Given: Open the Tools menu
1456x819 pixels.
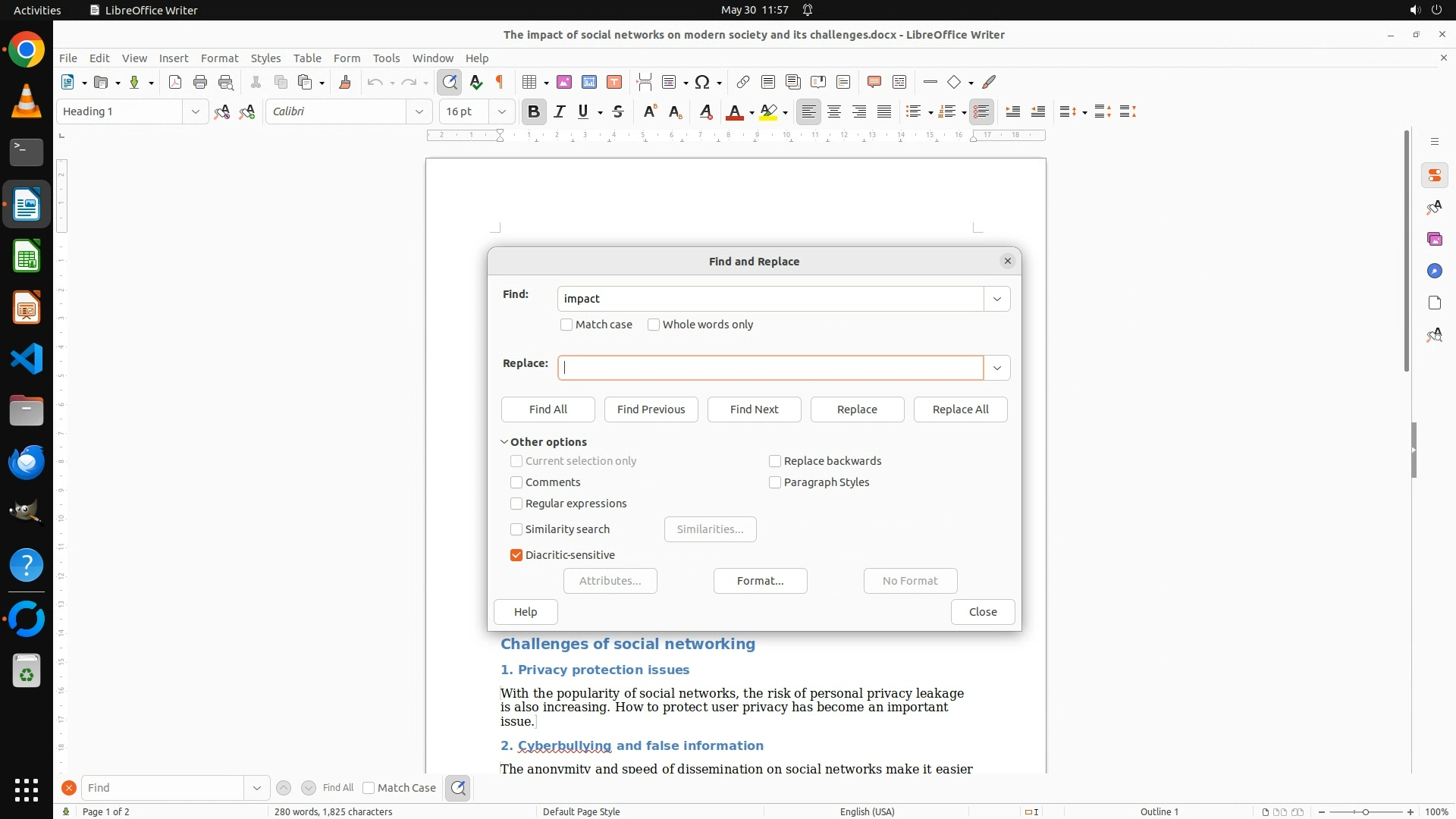Looking at the screenshot, I should coord(386,58).
